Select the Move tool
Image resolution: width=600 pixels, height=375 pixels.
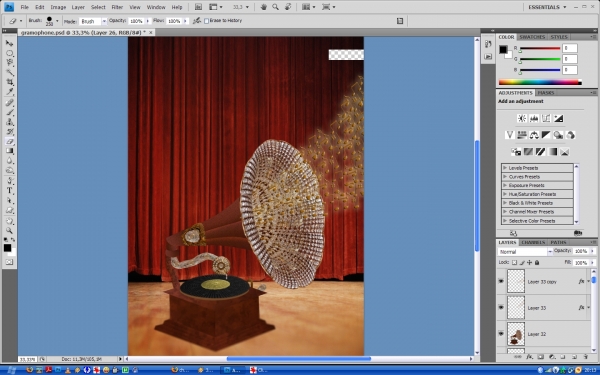pyautogui.click(x=9, y=43)
